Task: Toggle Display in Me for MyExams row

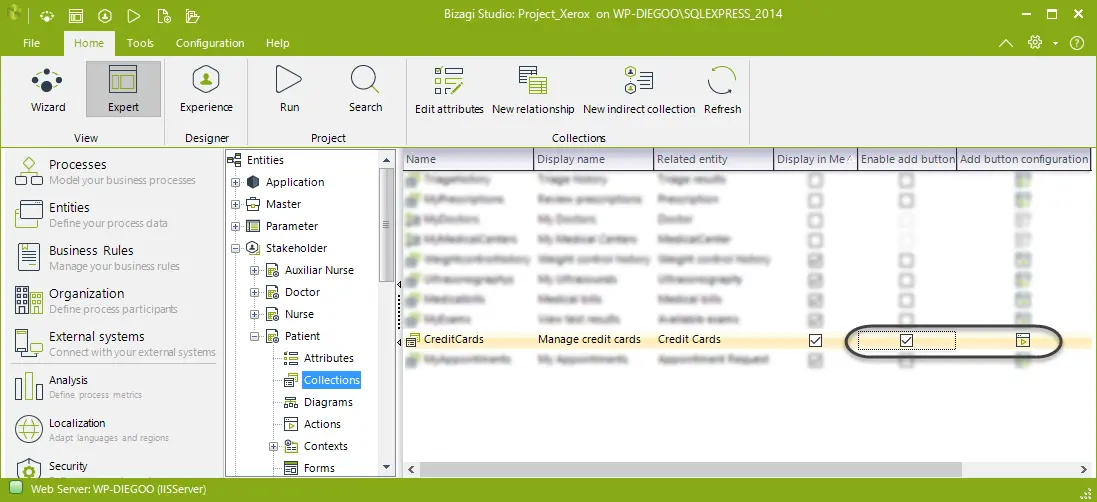Action: point(815,320)
